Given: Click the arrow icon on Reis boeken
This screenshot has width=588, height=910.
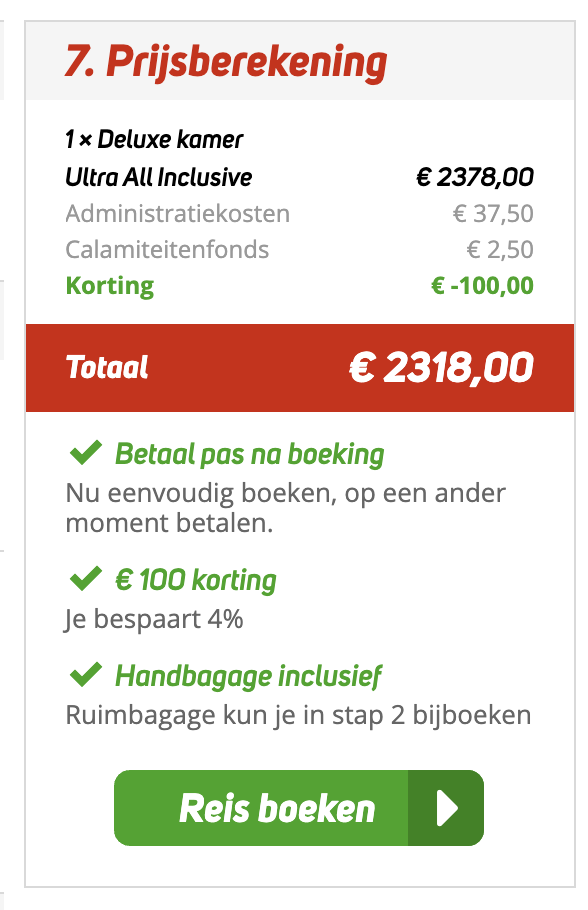Looking at the screenshot, I should (447, 808).
